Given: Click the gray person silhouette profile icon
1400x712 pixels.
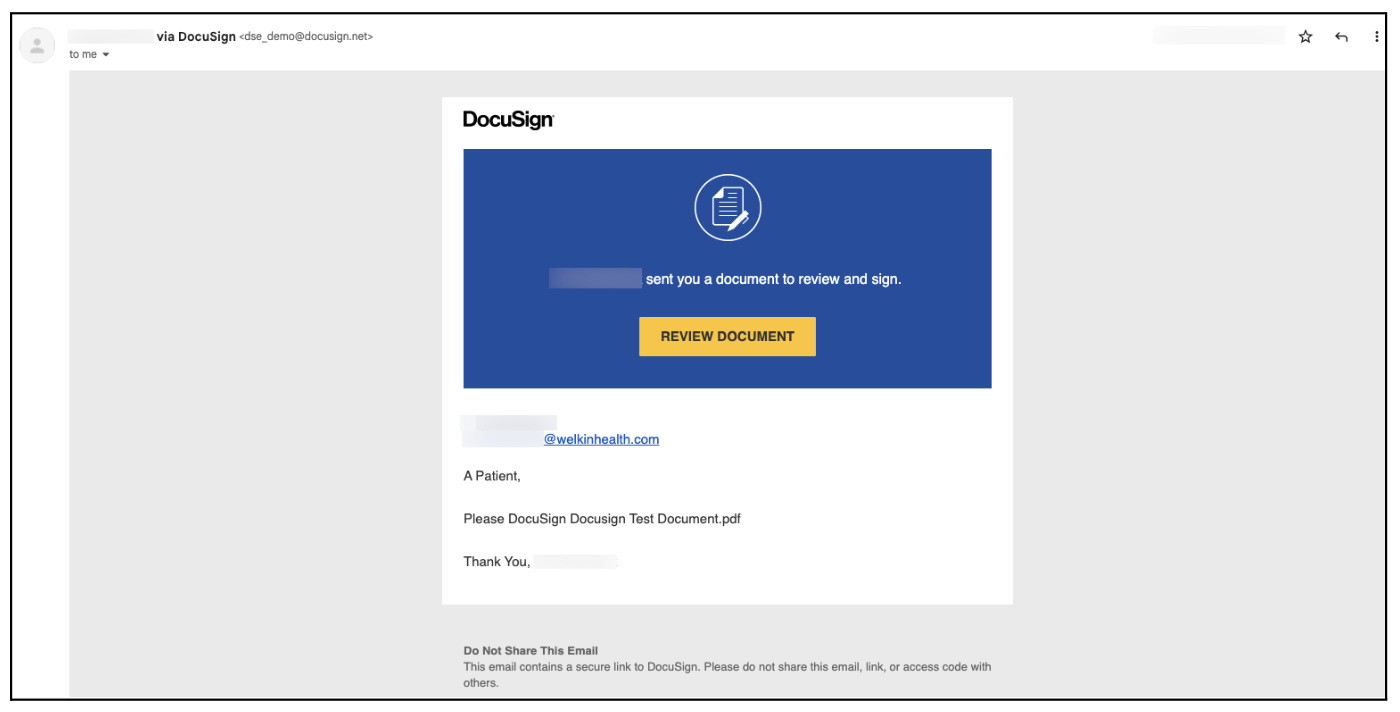Looking at the screenshot, I should [x=37, y=45].
